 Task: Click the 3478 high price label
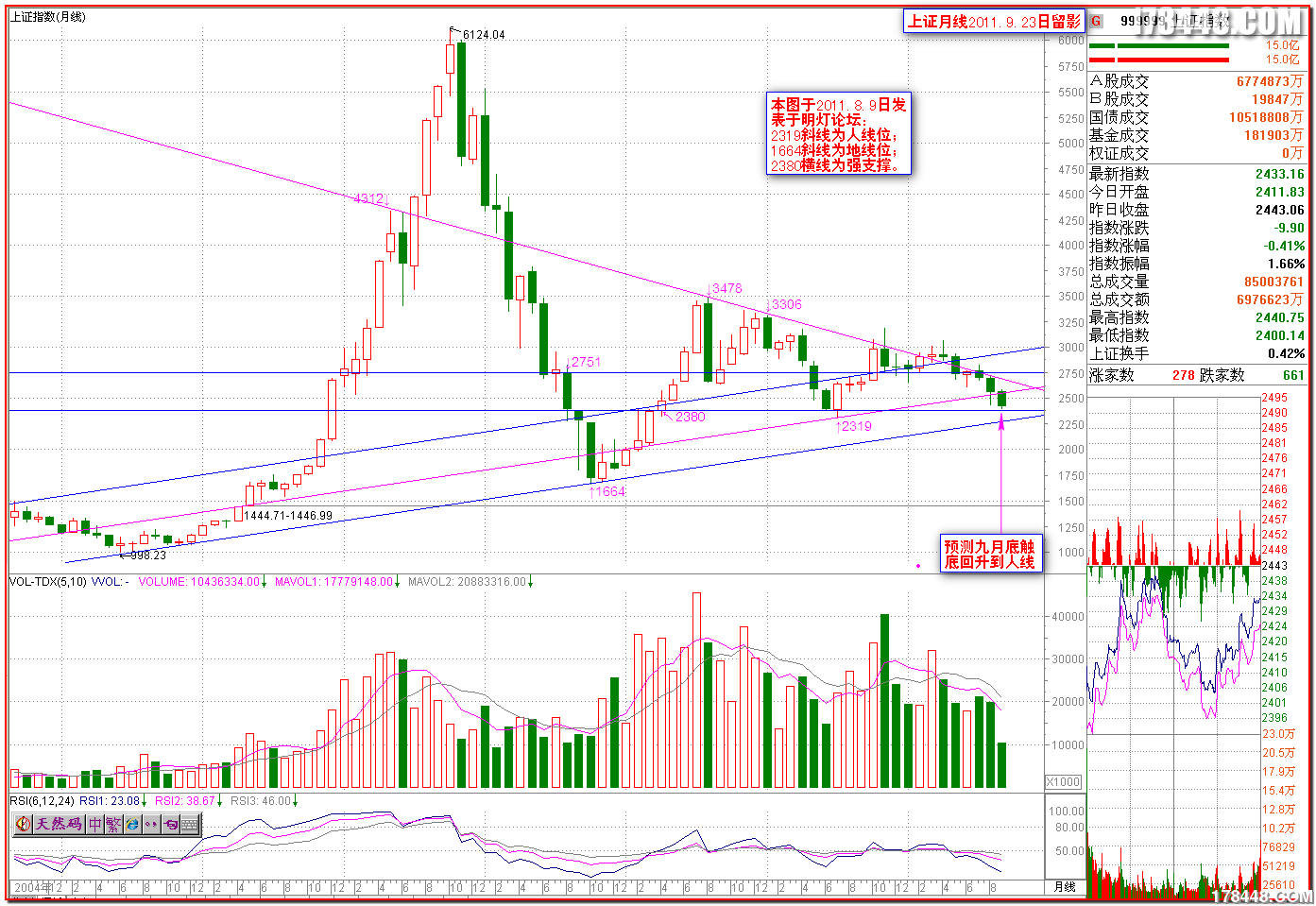[726, 288]
